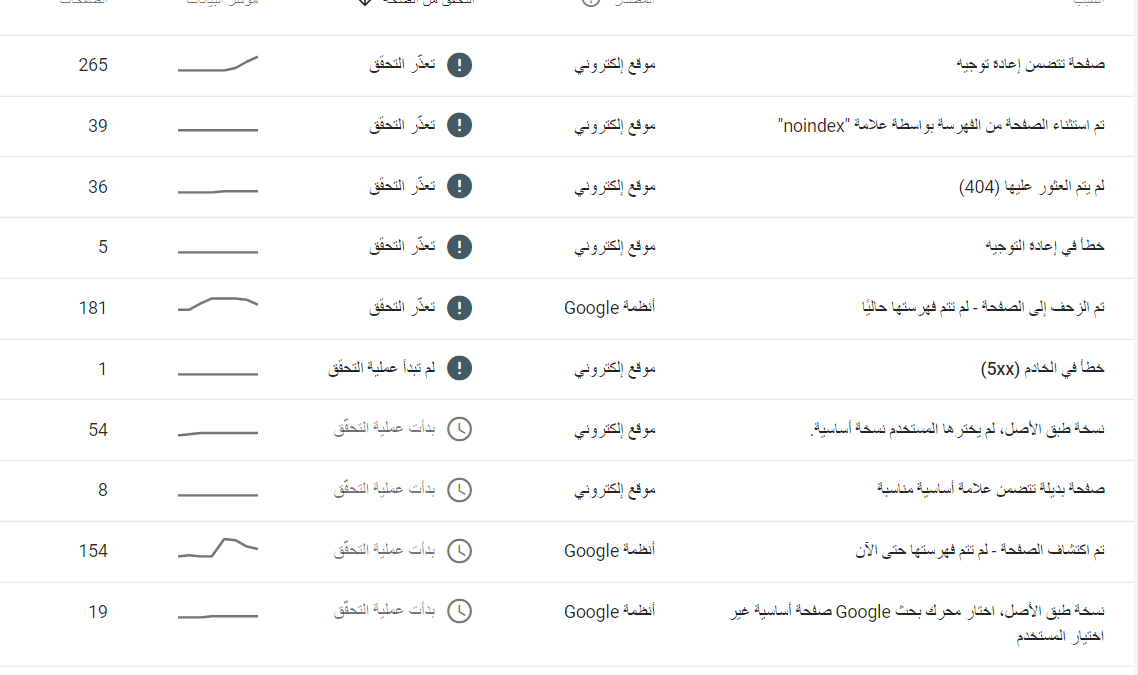The width and height of the screenshot is (1138, 675).
Task: Click the page count 265
Action: point(93,65)
